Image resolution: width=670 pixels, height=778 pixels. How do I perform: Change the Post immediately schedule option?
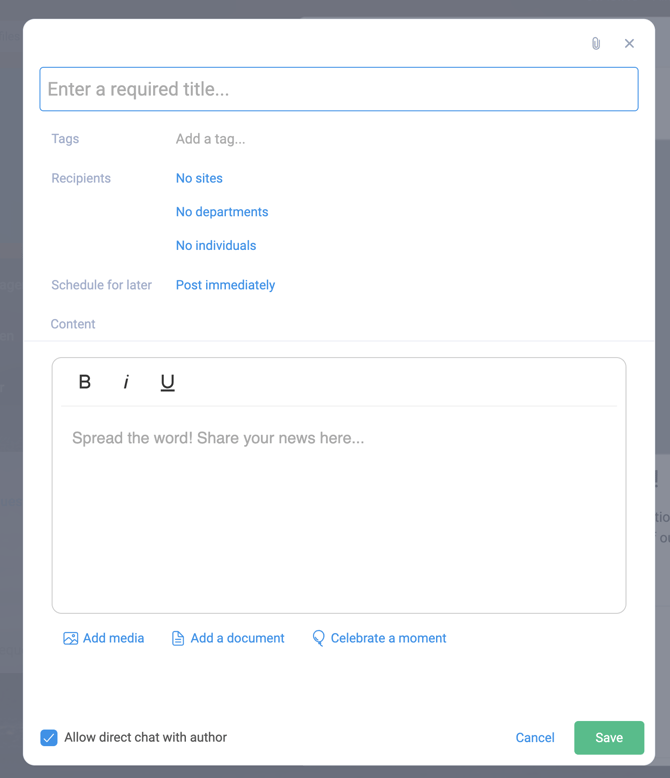[x=225, y=285]
